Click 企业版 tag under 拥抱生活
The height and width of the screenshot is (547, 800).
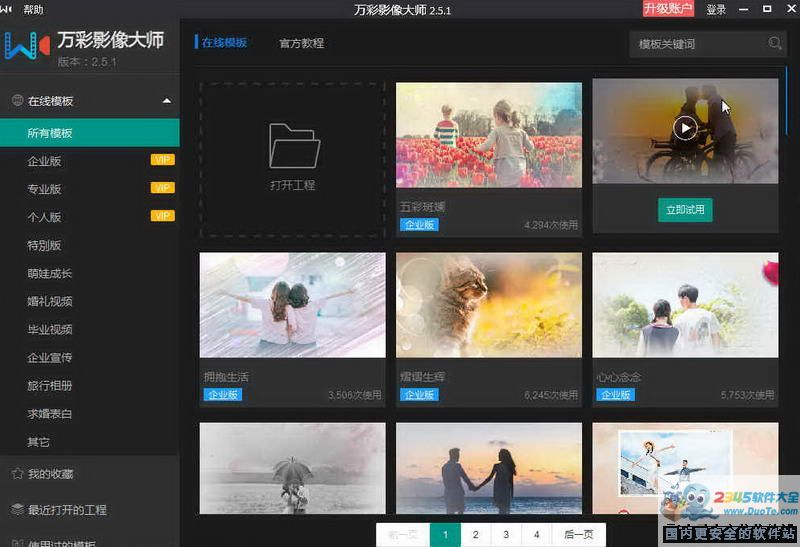tap(222, 394)
